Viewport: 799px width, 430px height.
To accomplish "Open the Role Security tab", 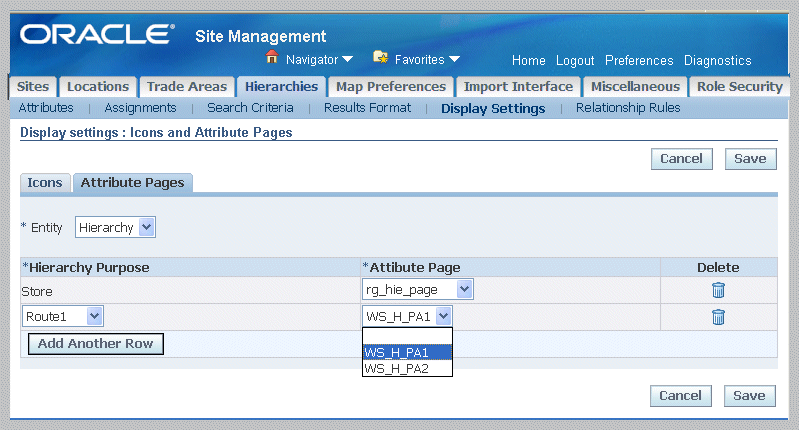I will (x=739, y=87).
